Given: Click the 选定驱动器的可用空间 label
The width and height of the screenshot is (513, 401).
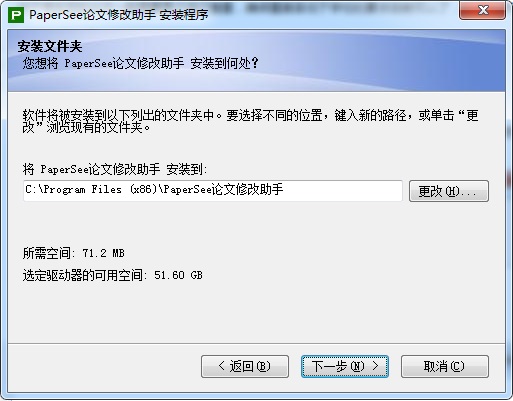Looking at the screenshot, I should point(85,275).
